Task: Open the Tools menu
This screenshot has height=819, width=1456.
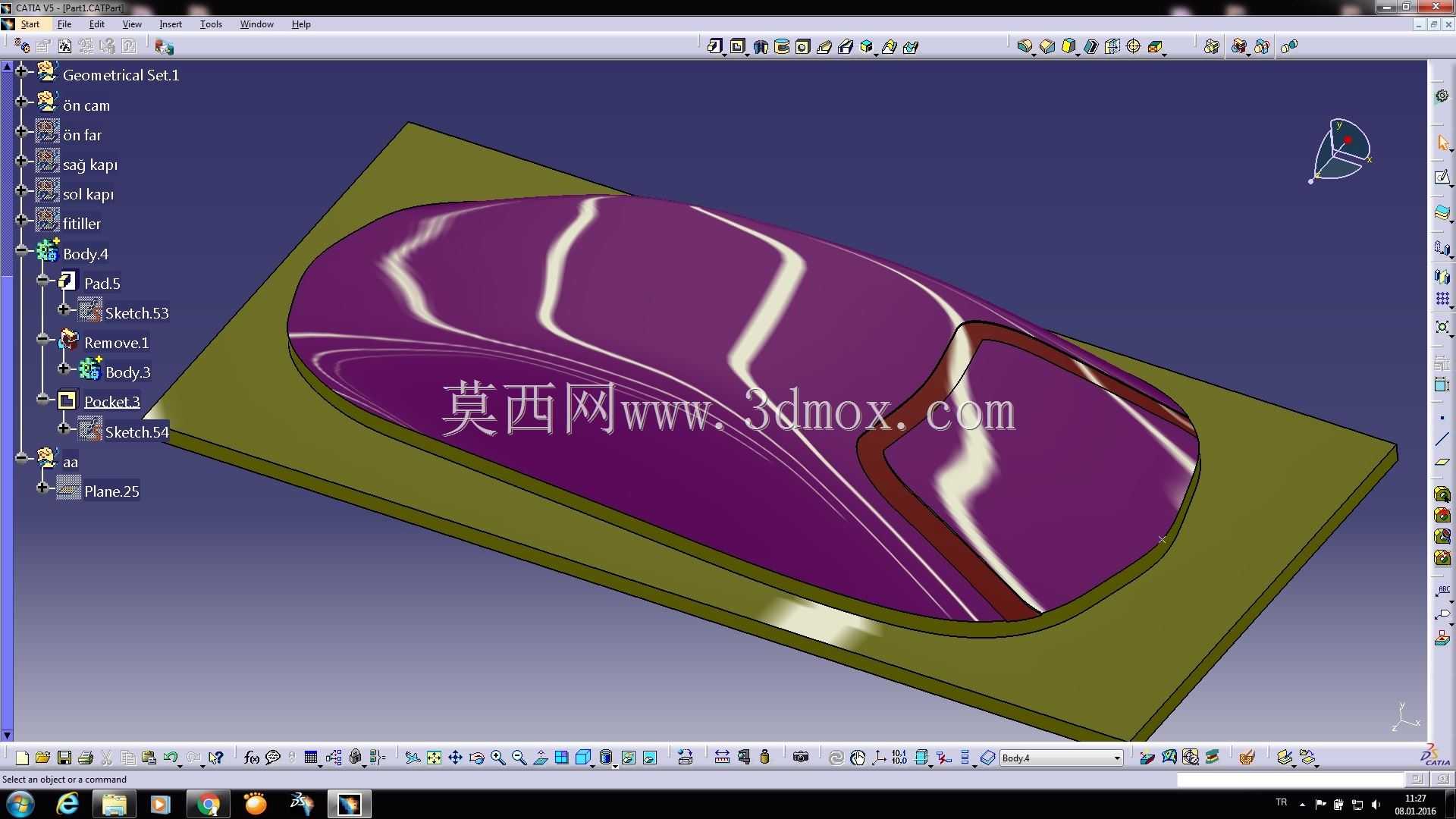Action: pyautogui.click(x=211, y=24)
